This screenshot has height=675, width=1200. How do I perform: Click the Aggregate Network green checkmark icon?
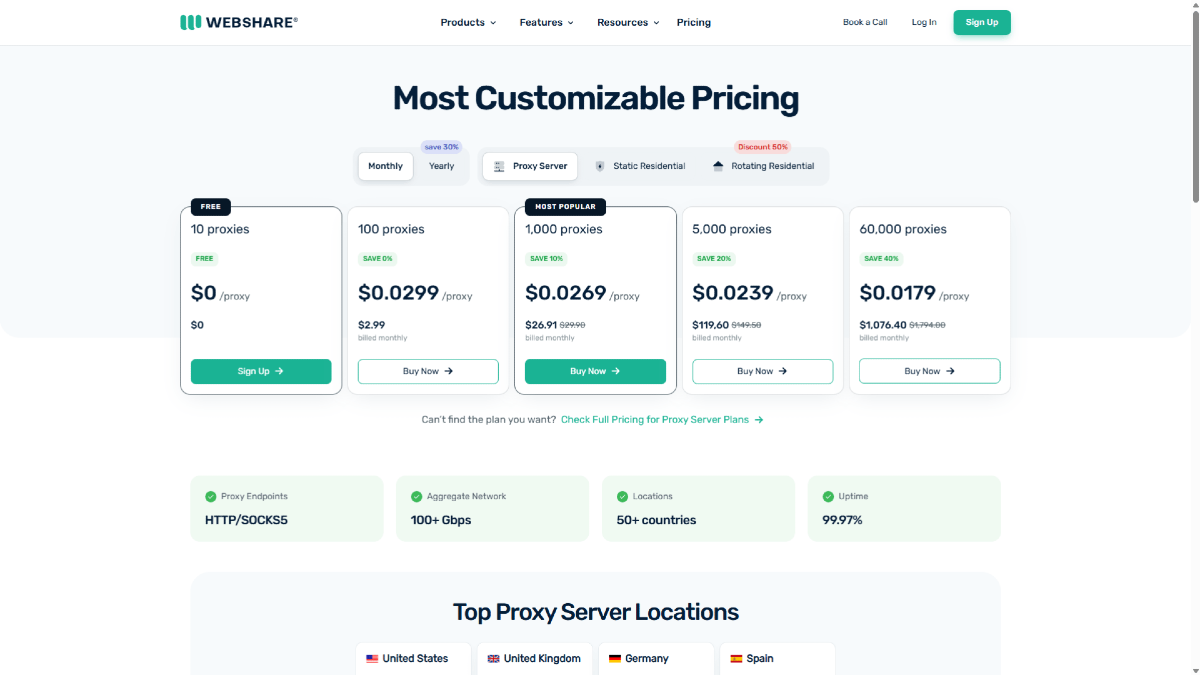point(416,496)
